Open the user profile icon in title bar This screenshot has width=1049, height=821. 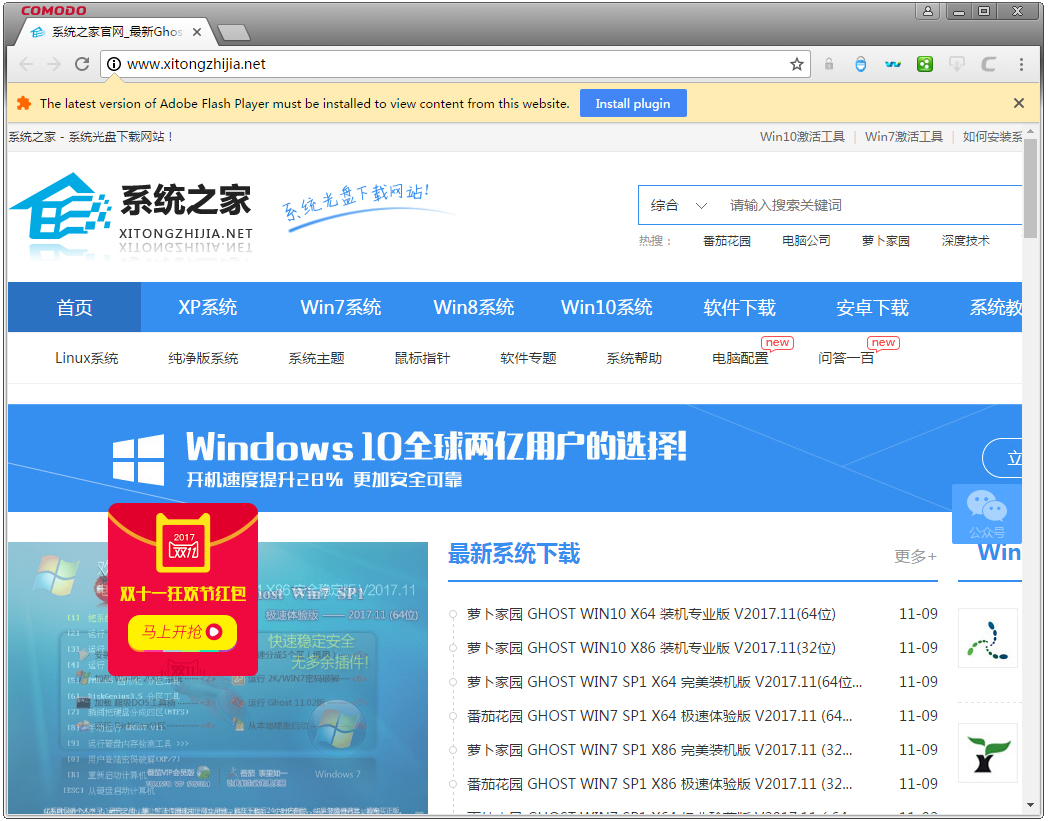point(928,11)
